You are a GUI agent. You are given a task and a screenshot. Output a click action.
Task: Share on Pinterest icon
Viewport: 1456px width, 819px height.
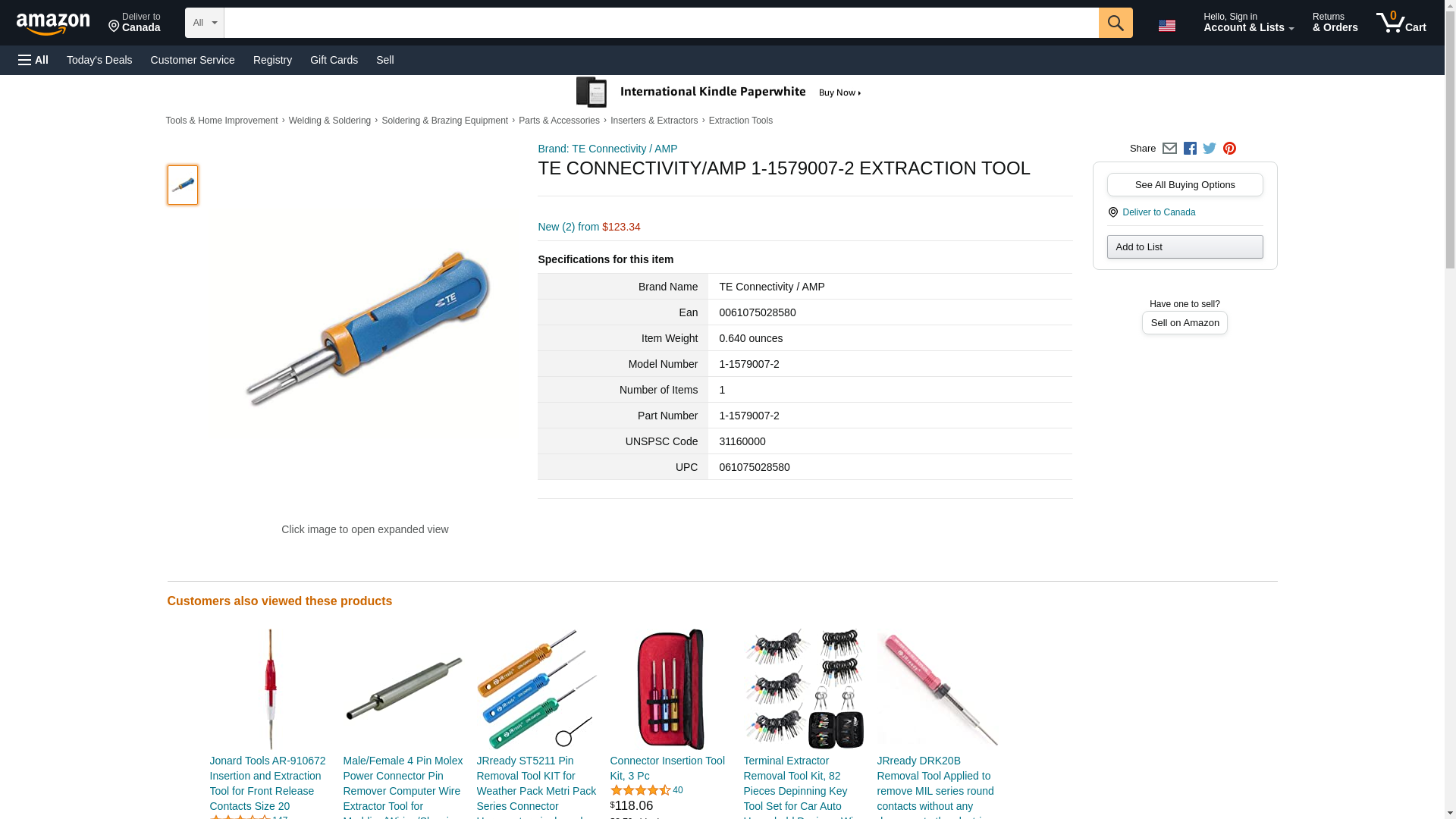click(x=1229, y=149)
